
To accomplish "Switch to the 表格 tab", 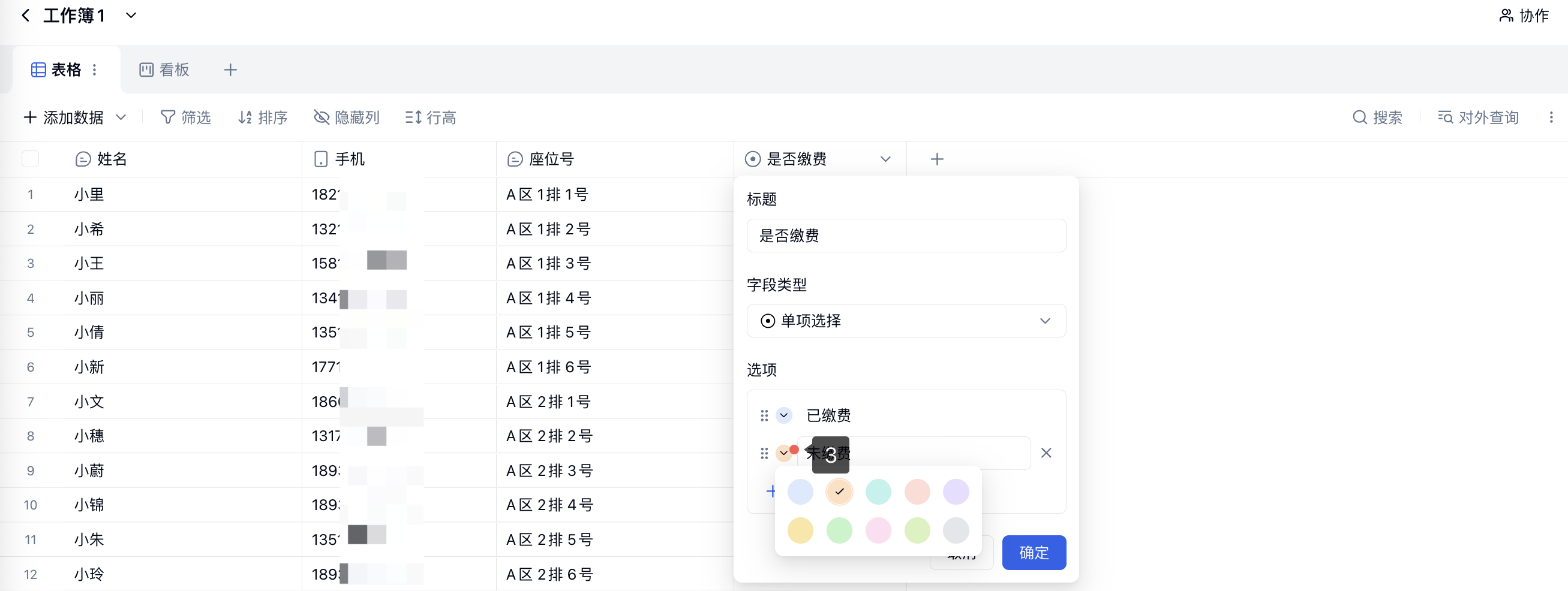I will (56, 70).
